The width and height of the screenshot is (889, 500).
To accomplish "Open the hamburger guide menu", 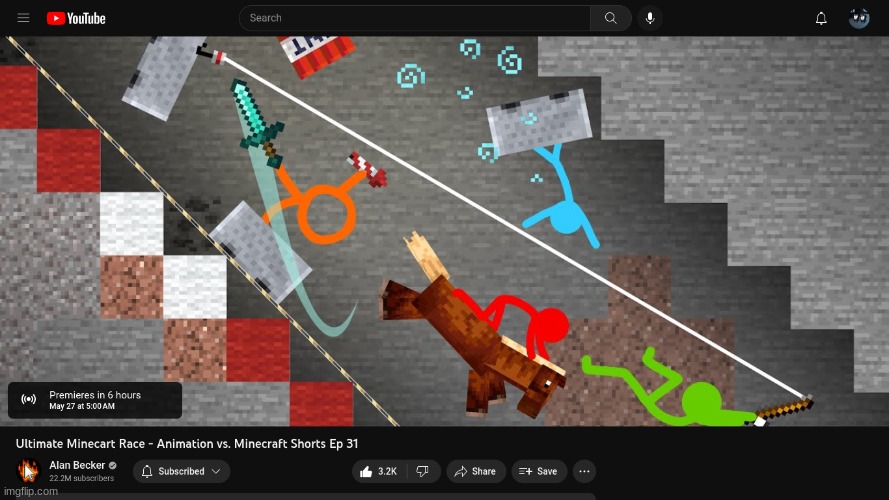I will pos(23,18).
